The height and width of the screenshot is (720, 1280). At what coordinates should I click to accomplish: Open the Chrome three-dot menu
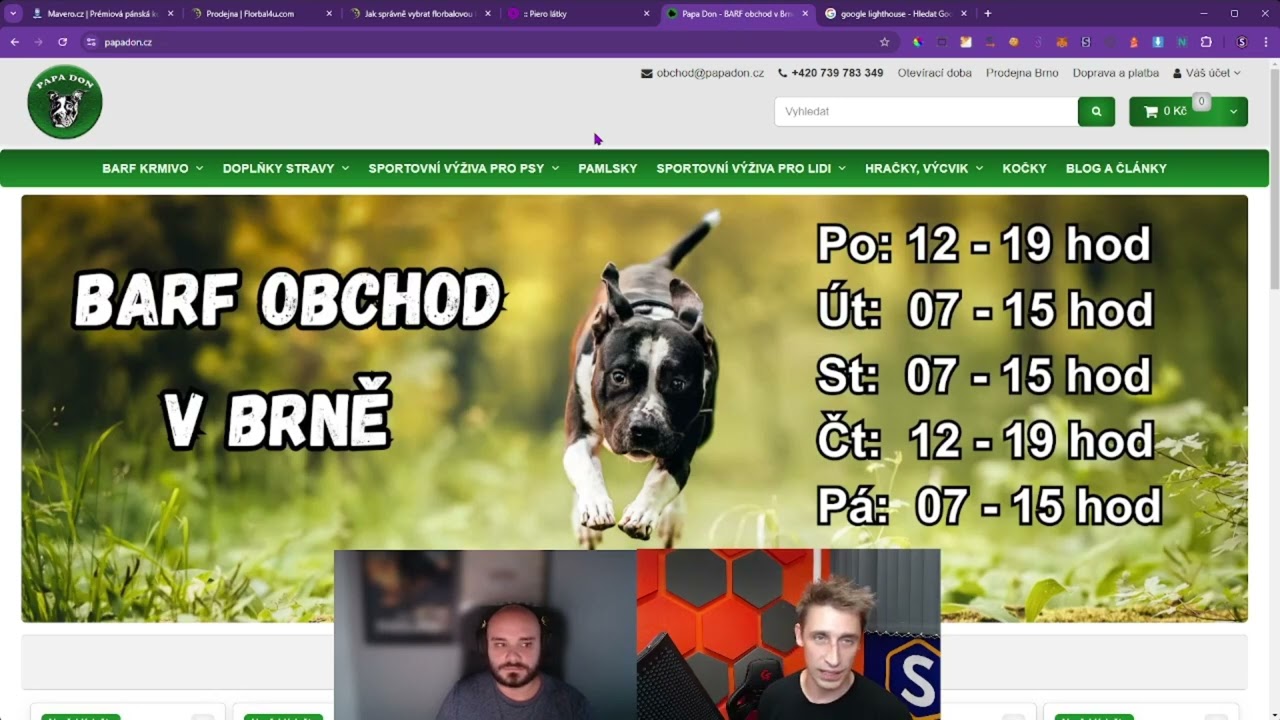(x=1266, y=42)
